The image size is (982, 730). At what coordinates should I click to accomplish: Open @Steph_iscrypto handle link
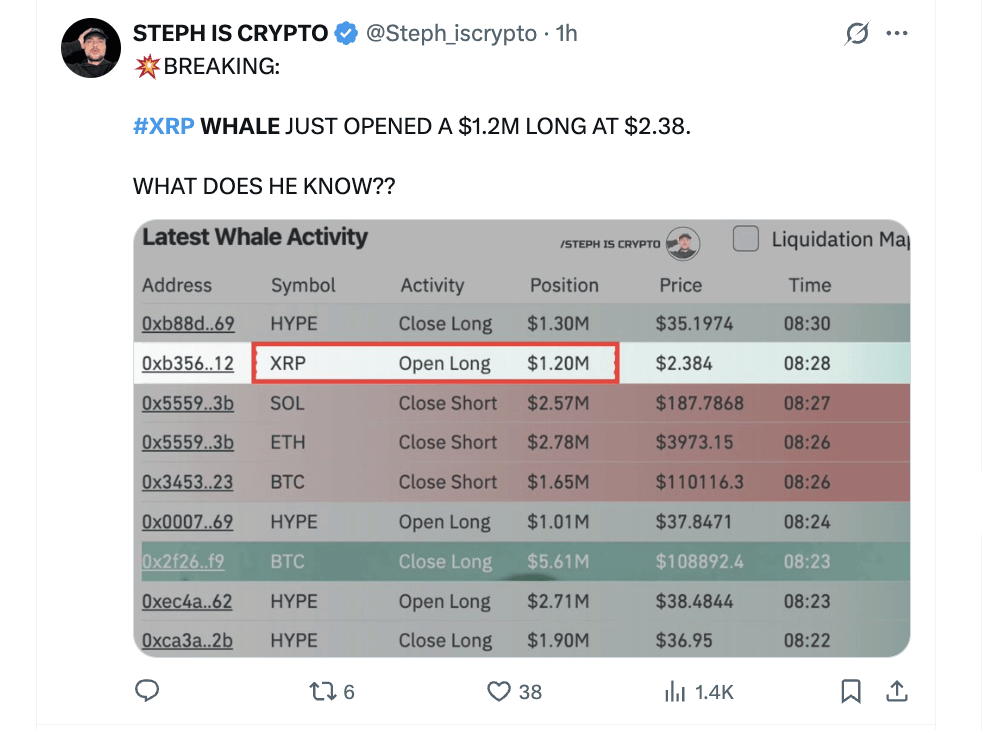click(450, 33)
